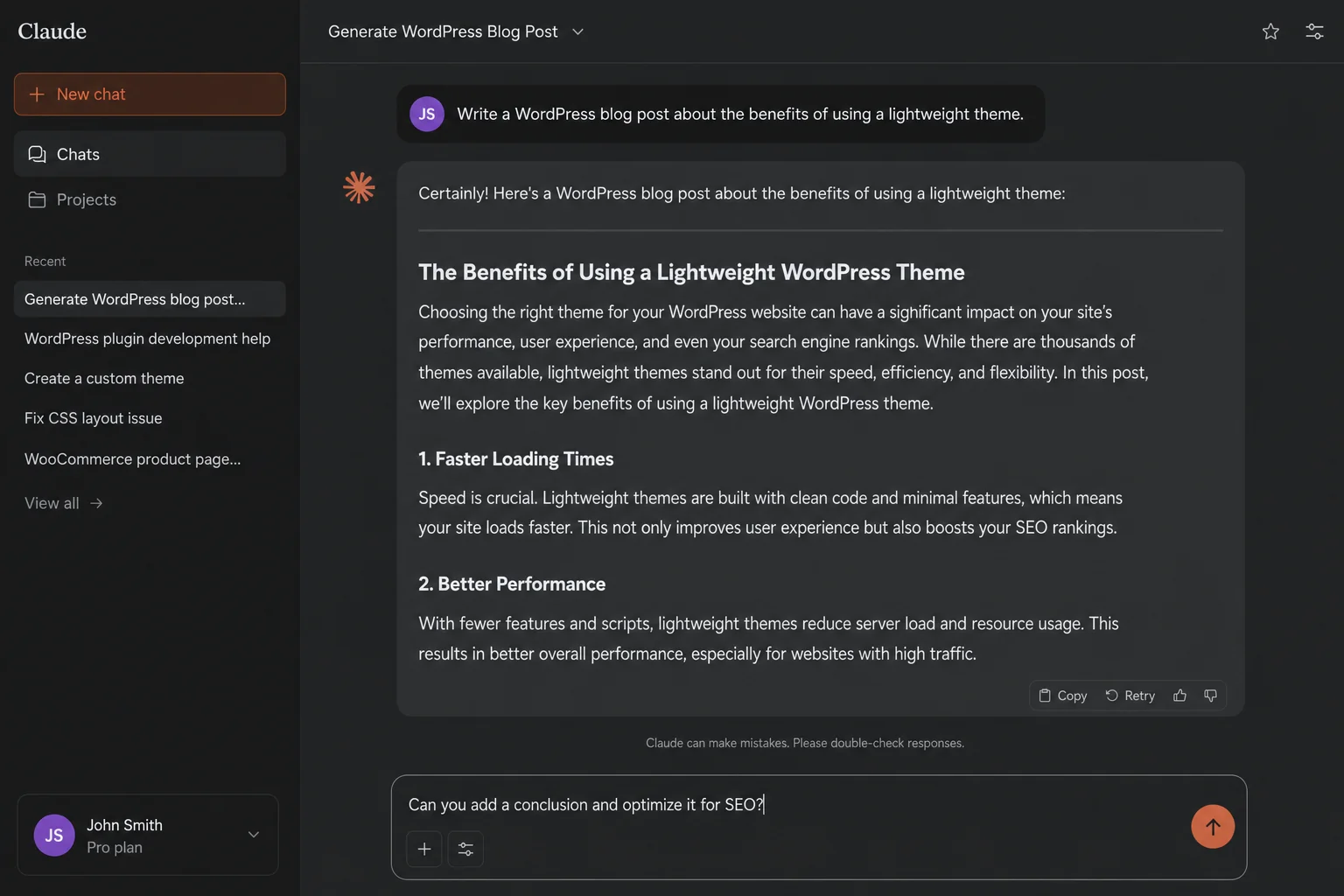The width and height of the screenshot is (1344, 896).
Task: Click the Projects folder icon
Action: tap(37, 199)
